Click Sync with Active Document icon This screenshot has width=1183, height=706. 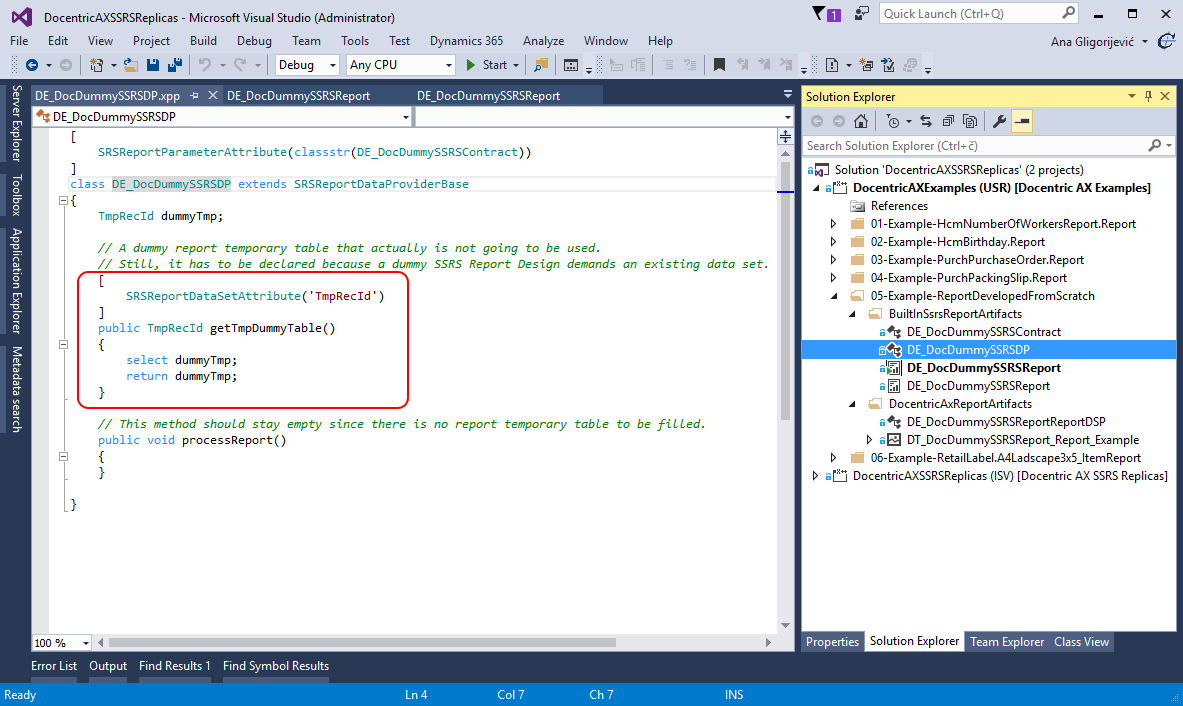(926, 121)
